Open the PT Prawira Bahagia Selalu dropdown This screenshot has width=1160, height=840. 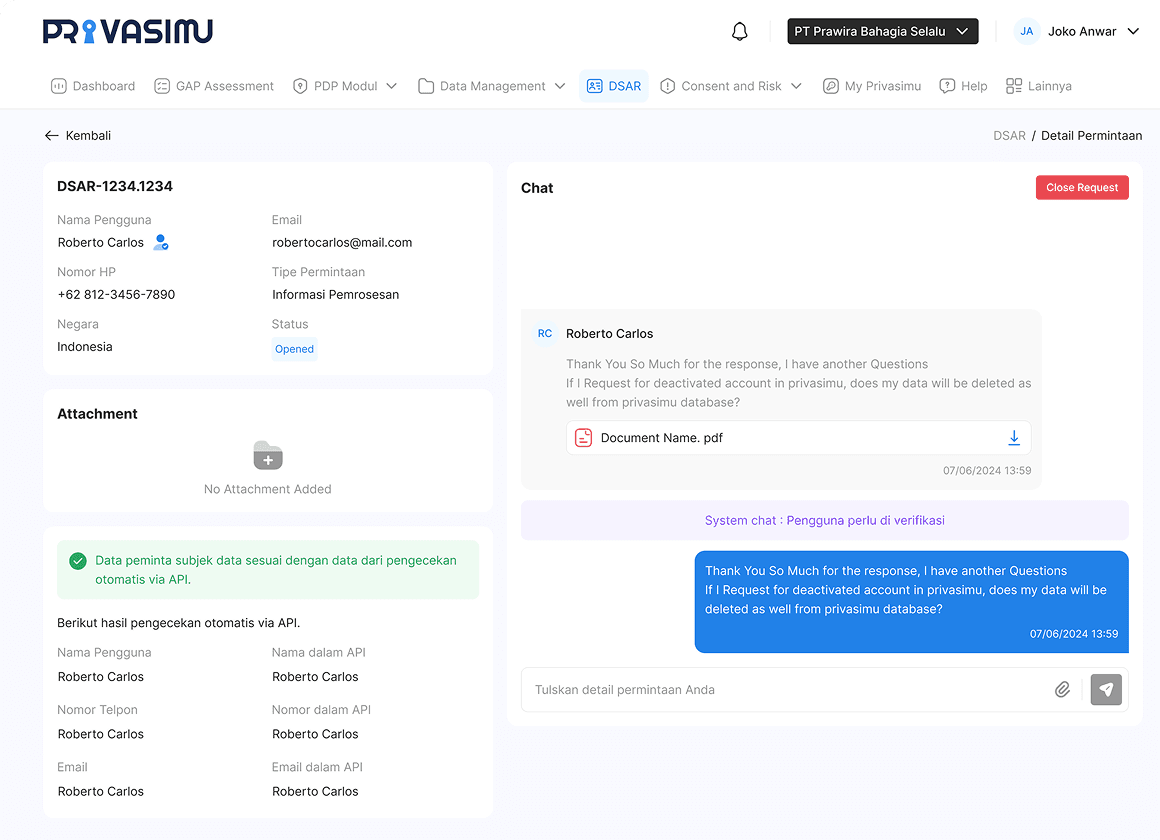click(x=882, y=32)
